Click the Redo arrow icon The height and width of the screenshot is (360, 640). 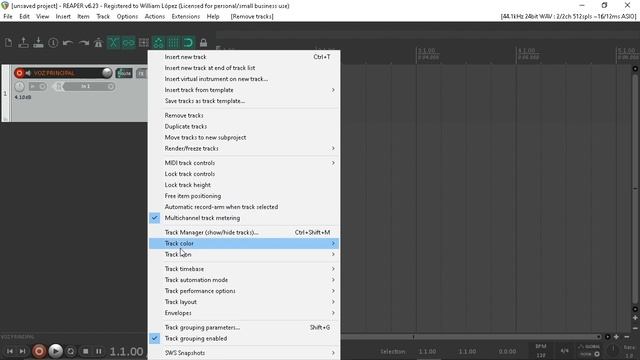(83, 42)
